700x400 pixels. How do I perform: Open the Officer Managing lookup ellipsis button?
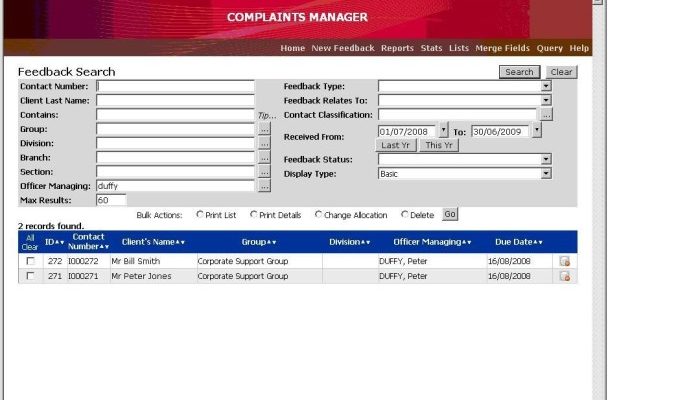point(264,186)
